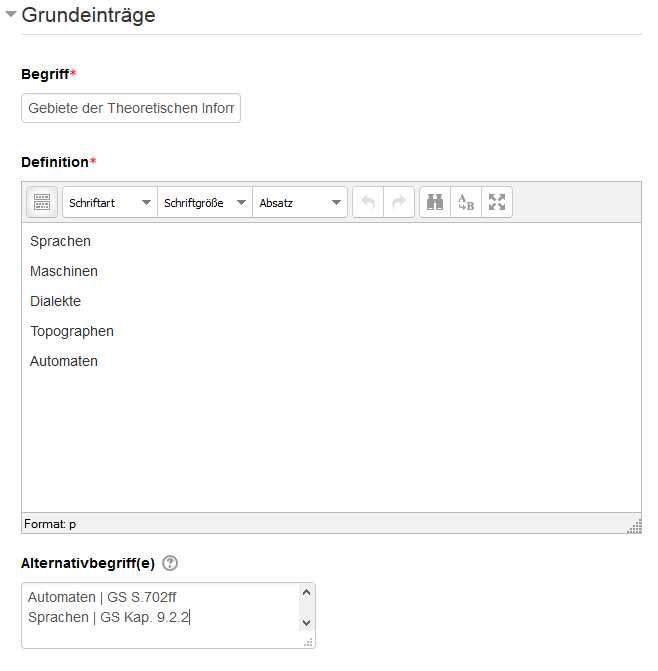Collapse the Grundeinträge section
The height and width of the screenshot is (671, 658).
(x=11, y=15)
